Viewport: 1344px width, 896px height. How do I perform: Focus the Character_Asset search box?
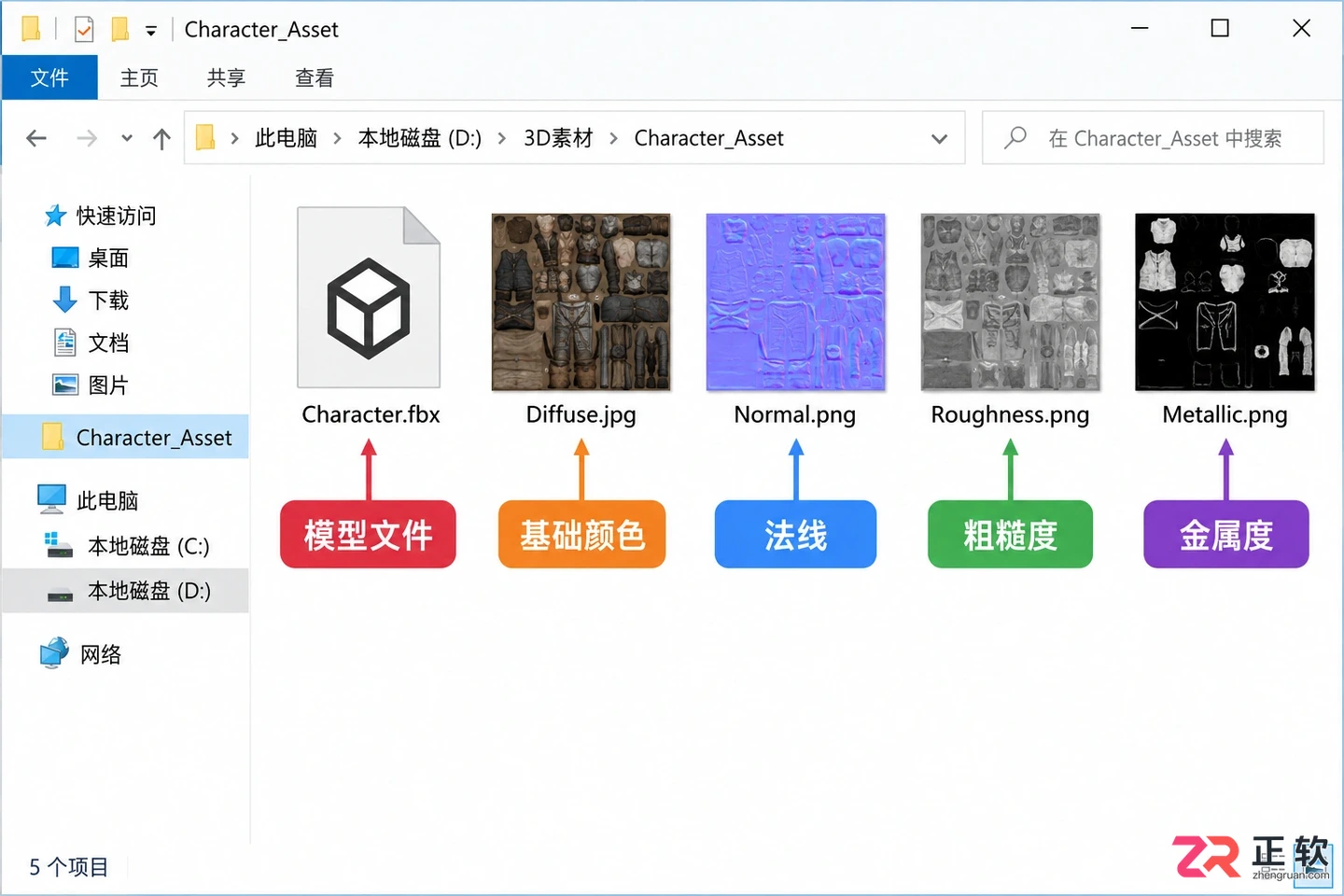[1153, 138]
